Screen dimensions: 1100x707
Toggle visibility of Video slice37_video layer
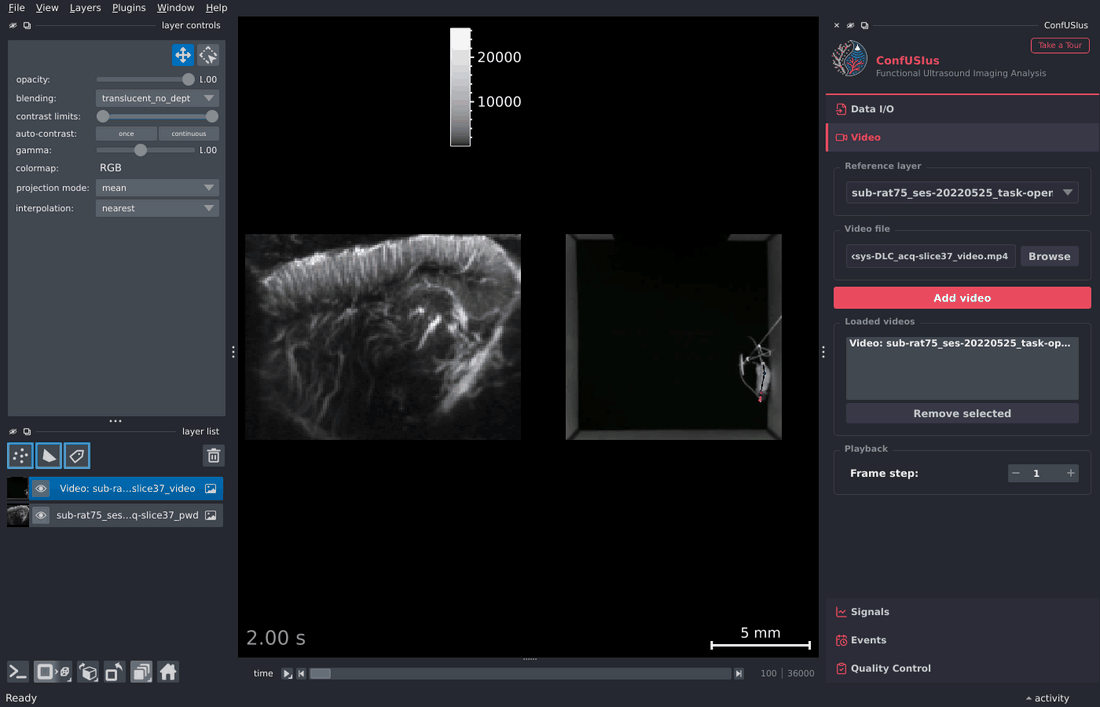click(x=41, y=488)
